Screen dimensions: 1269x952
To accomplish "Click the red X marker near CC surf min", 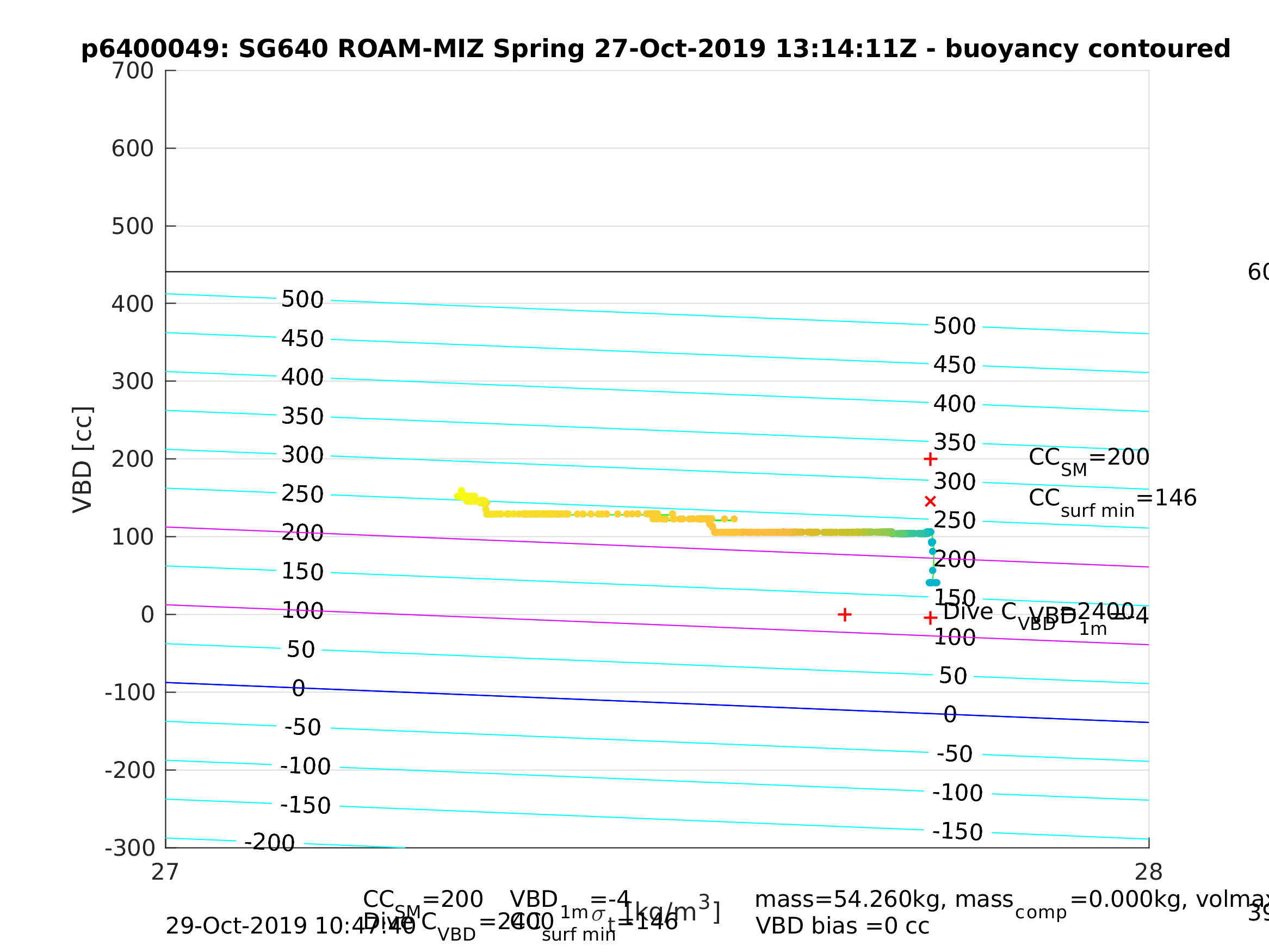I will click(931, 502).
